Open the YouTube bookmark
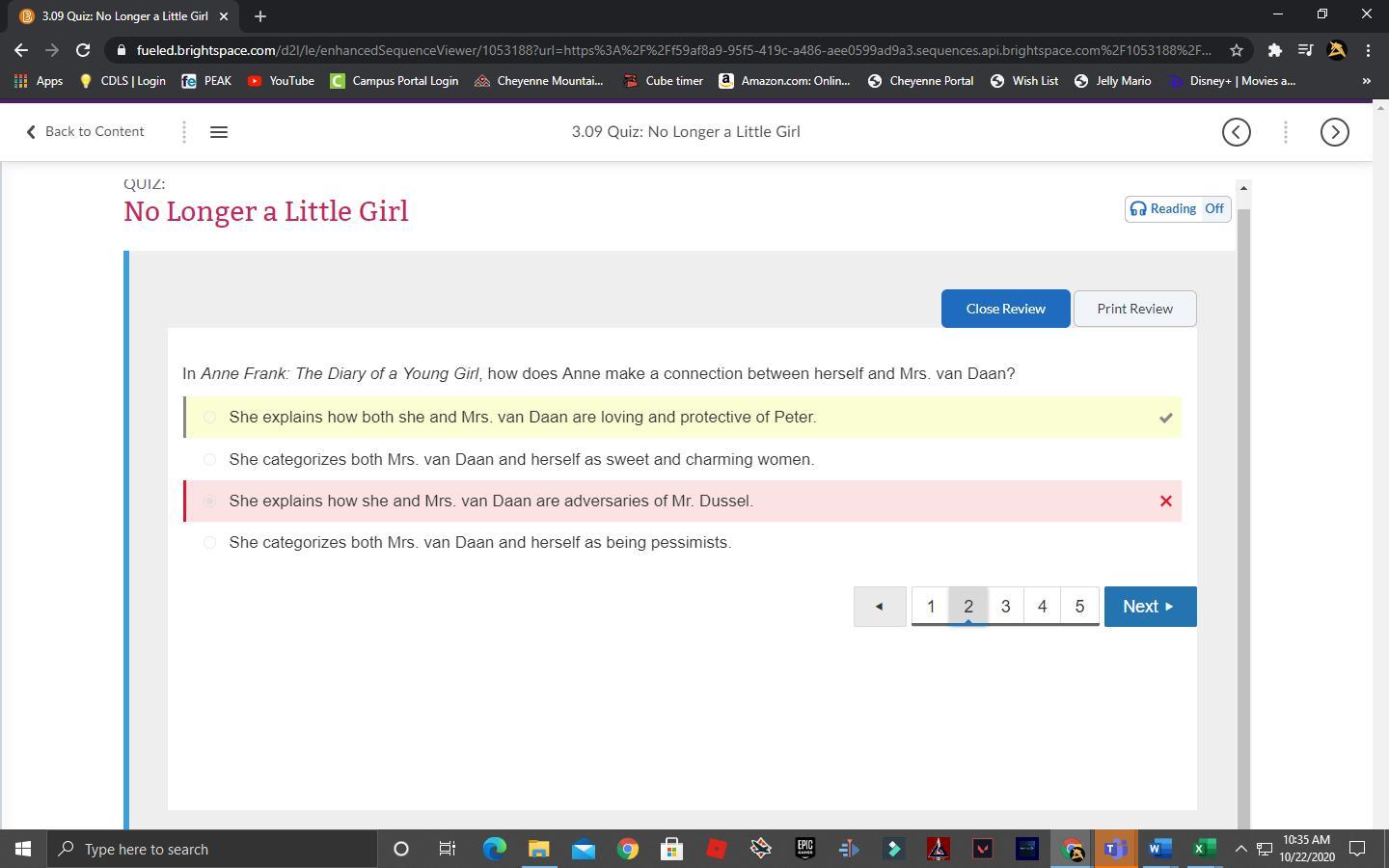This screenshot has width=1389, height=868. pos(281,81)
